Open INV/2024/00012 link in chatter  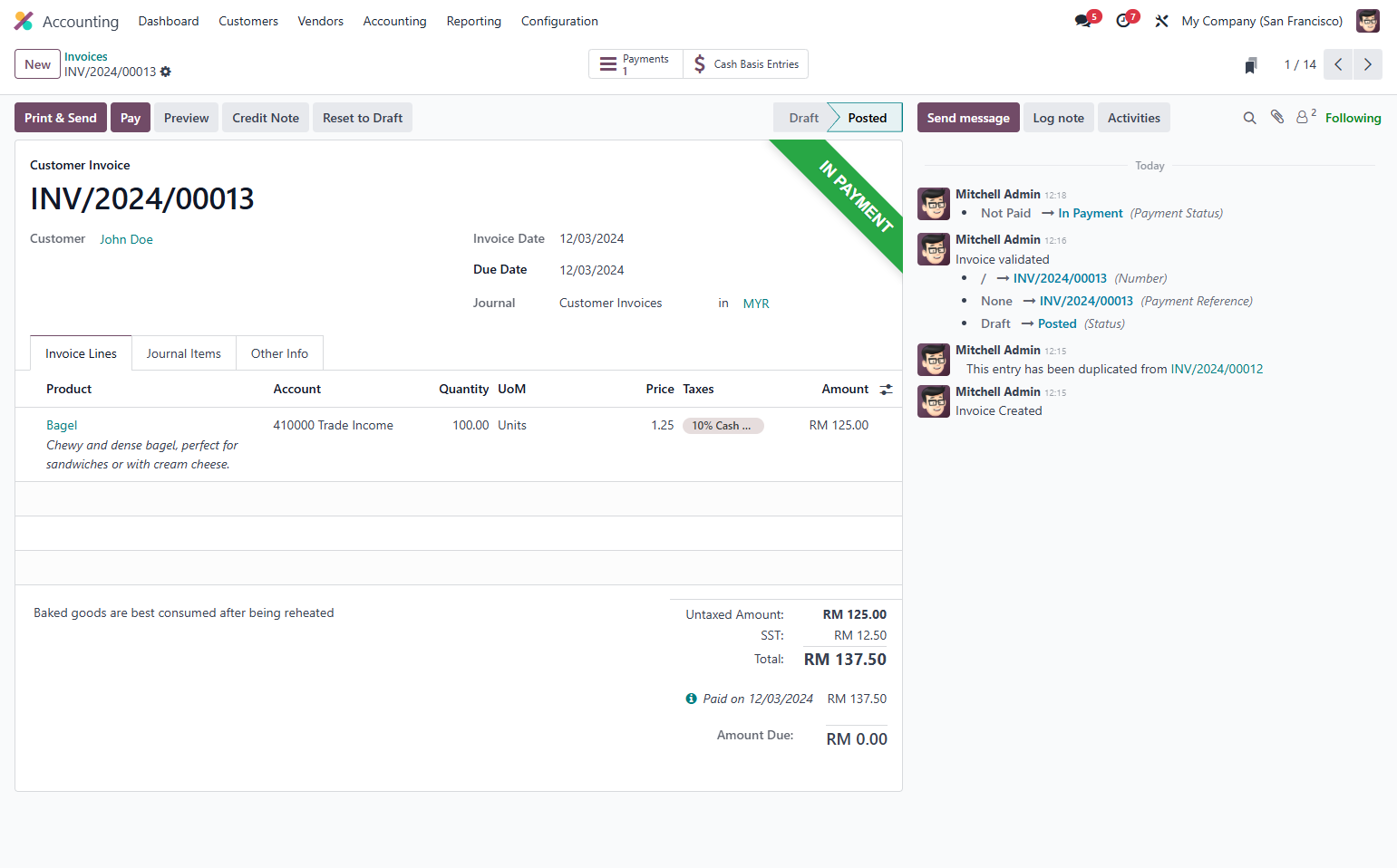pos(1217,369)
